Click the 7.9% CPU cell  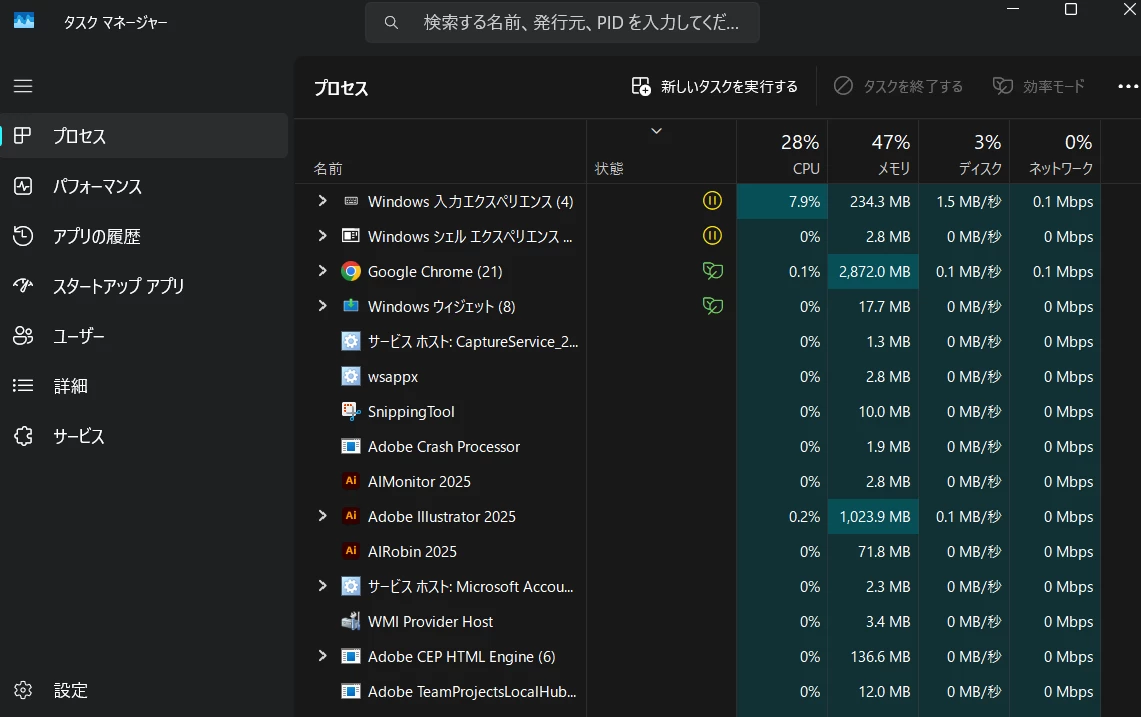[x=782, y=202]
